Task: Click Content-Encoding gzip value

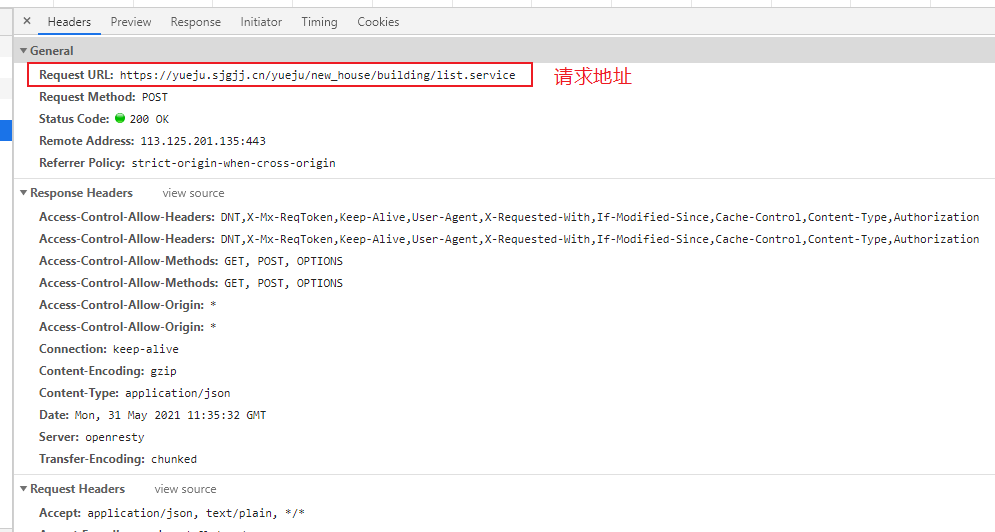Action: pyautogui.click(x=163, y=371)
